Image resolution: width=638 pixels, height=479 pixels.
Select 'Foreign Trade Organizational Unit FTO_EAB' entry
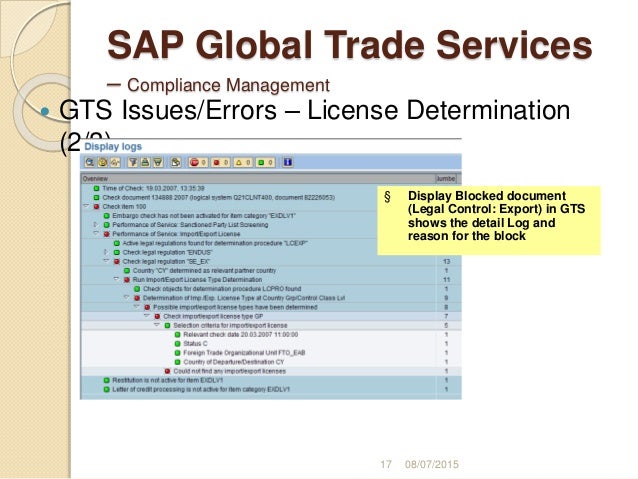(244, 353)
